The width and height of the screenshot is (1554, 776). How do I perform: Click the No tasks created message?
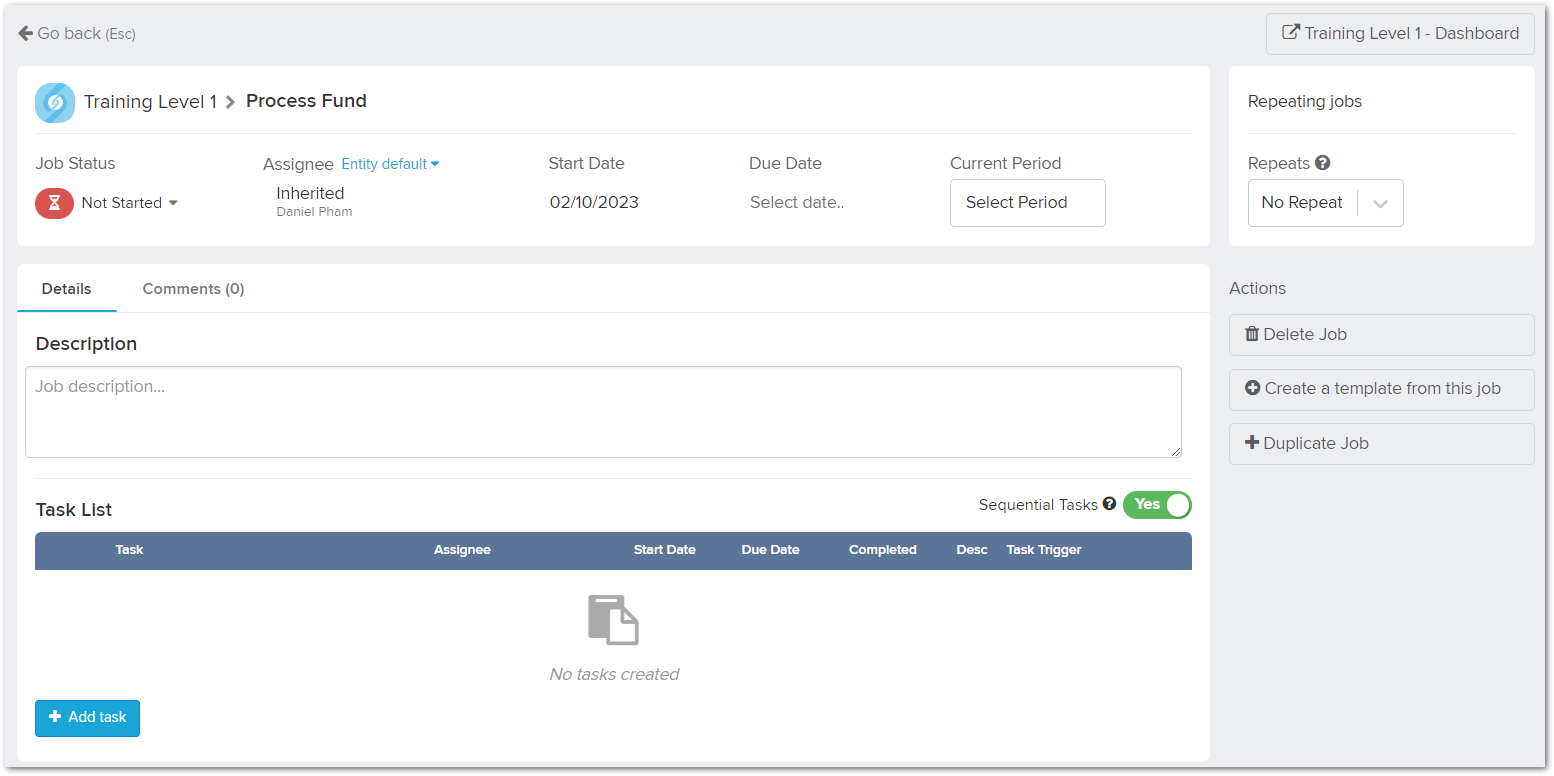pyautogui.click(x=614, y=675)
